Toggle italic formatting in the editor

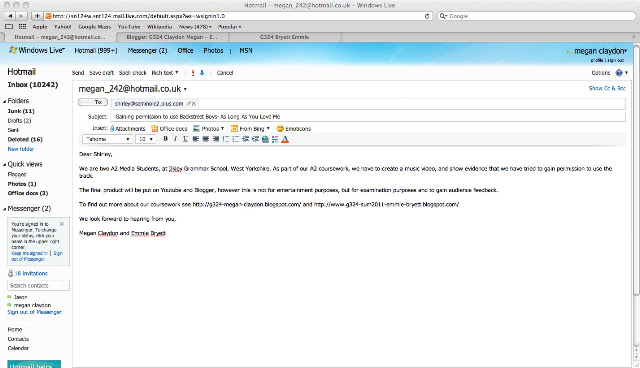click(176, 139)
